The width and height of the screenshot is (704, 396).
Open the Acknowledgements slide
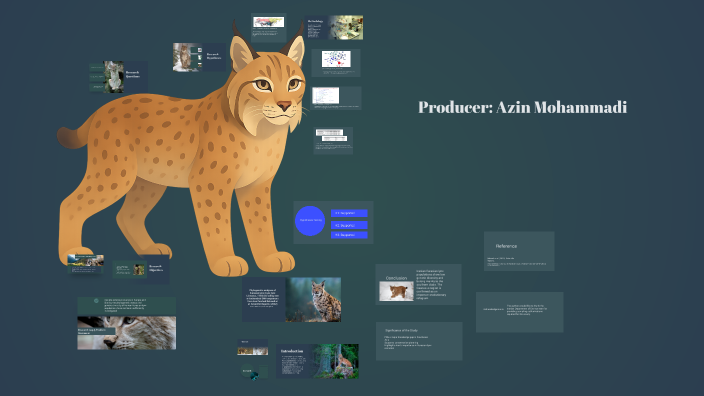(x=519, y=312)
